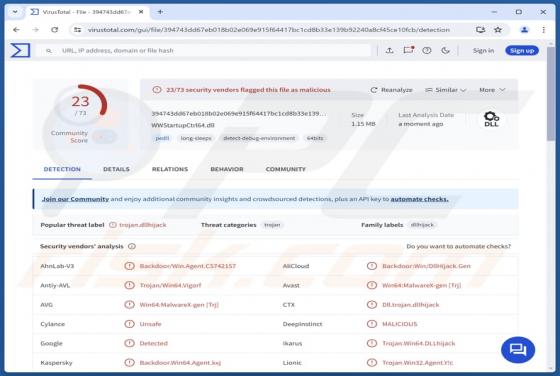Click the browser address bar URL

tap(269, 30)
